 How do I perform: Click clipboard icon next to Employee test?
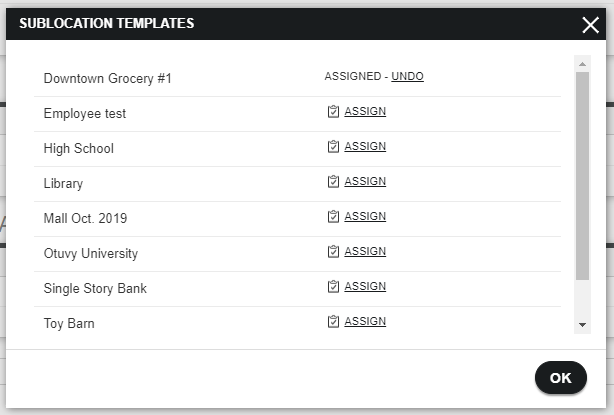[x=333, y=112]
